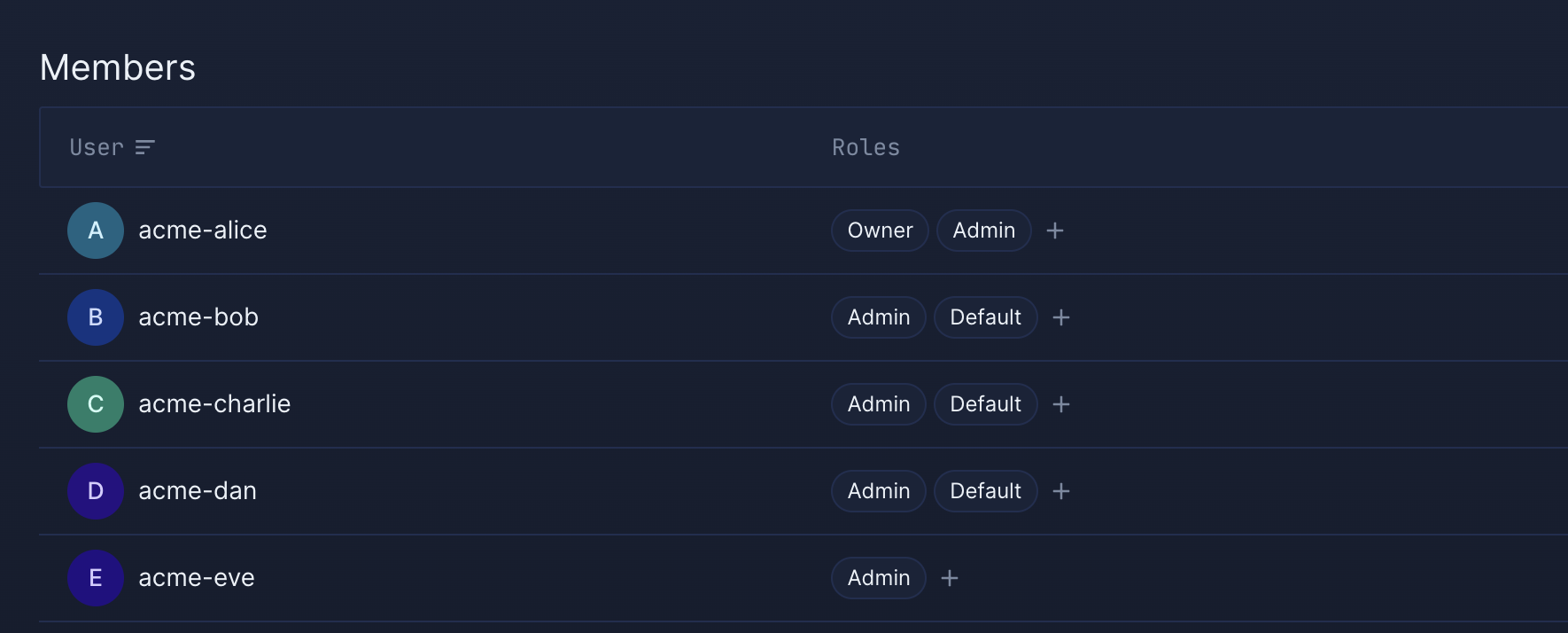Screen dimensions: 1568x633
Task: Click the Roles column header
Action: click(866, 147)
